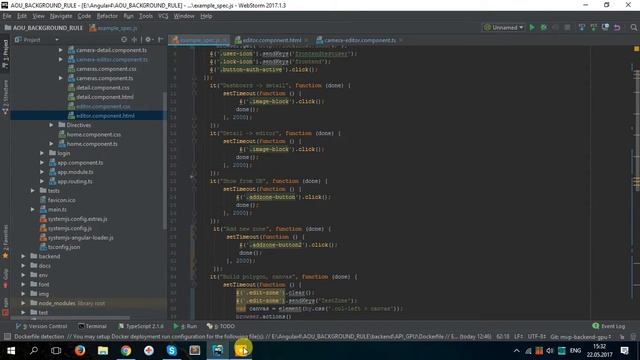Open Search Everywhere magnifier icon
This screenshot has width=640, height=360.
click(633, 28)
